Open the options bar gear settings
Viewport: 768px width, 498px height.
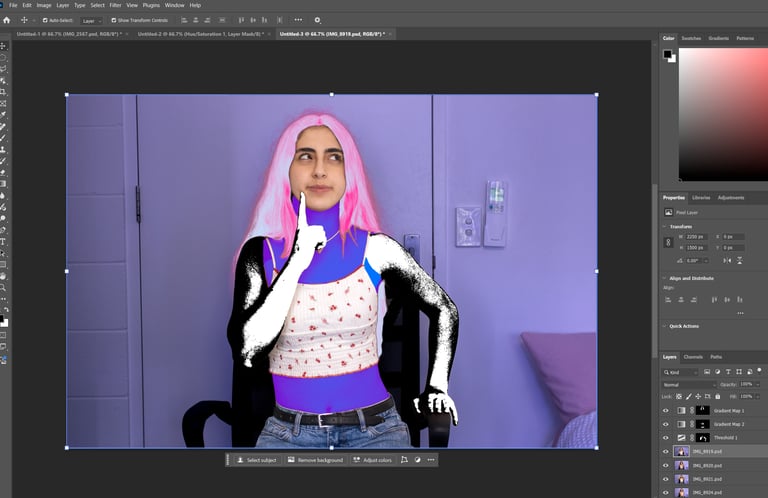(318, 19)
